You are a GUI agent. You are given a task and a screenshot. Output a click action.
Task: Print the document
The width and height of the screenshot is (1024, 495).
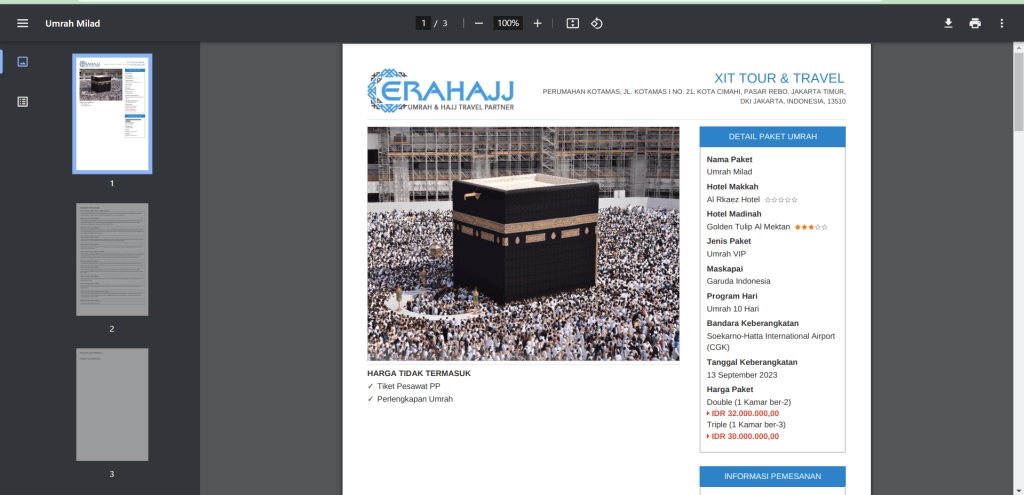pyautogui.click(x=975, y=23)
